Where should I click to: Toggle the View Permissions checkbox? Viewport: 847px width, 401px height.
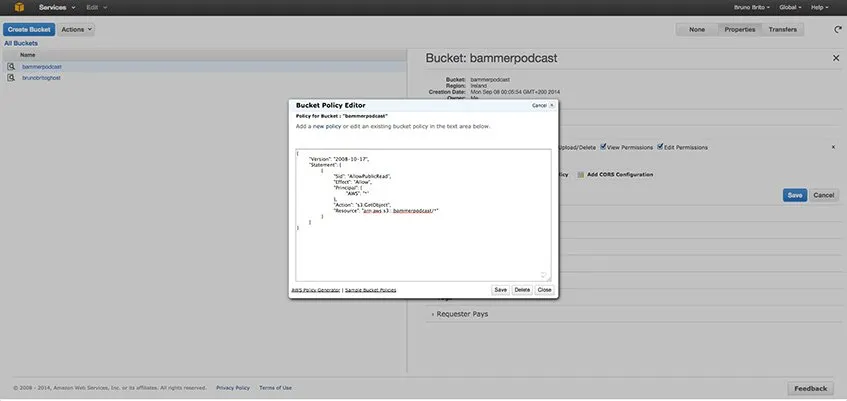click(x=603, y=146)
